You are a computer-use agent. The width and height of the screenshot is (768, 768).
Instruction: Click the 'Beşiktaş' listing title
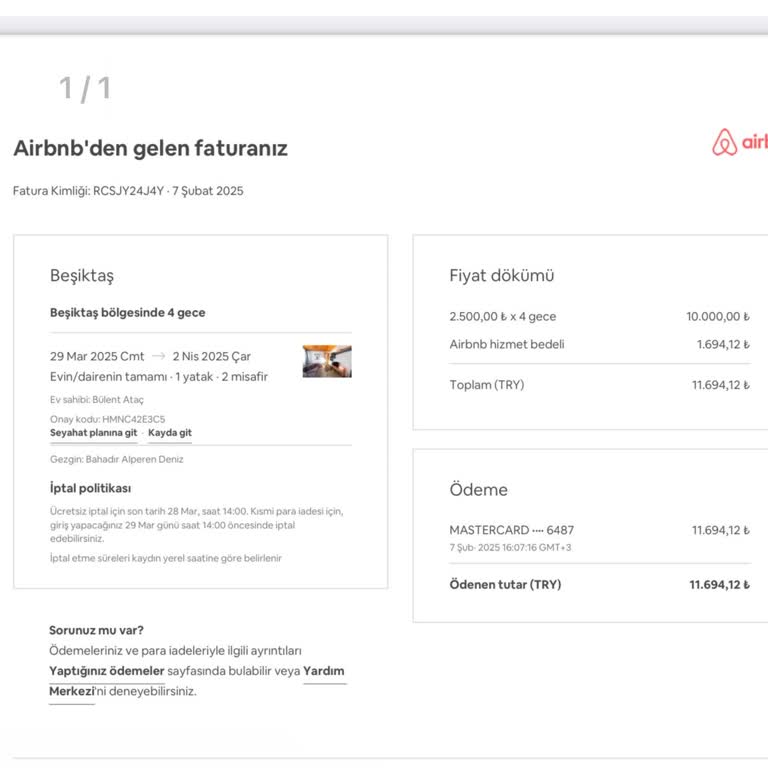tap(82, 276)
